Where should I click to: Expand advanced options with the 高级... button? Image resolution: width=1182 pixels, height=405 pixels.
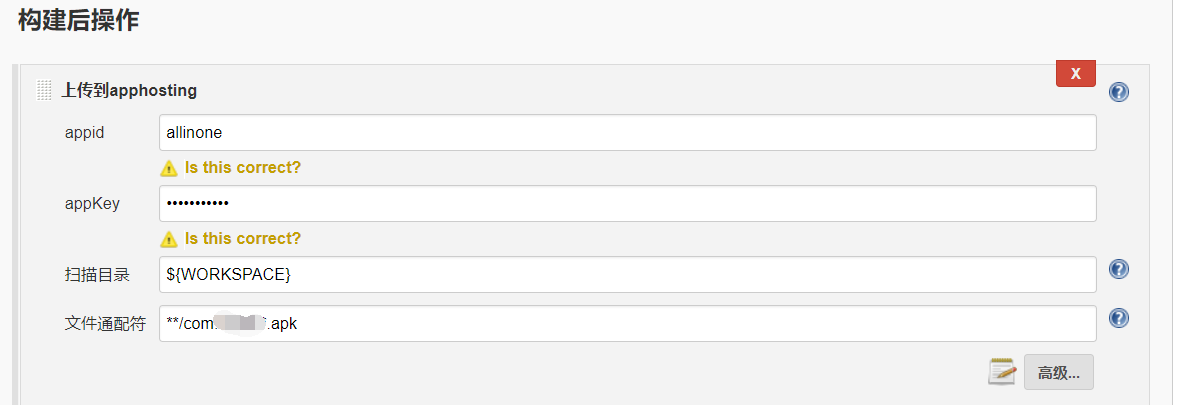click(1058, 372)
